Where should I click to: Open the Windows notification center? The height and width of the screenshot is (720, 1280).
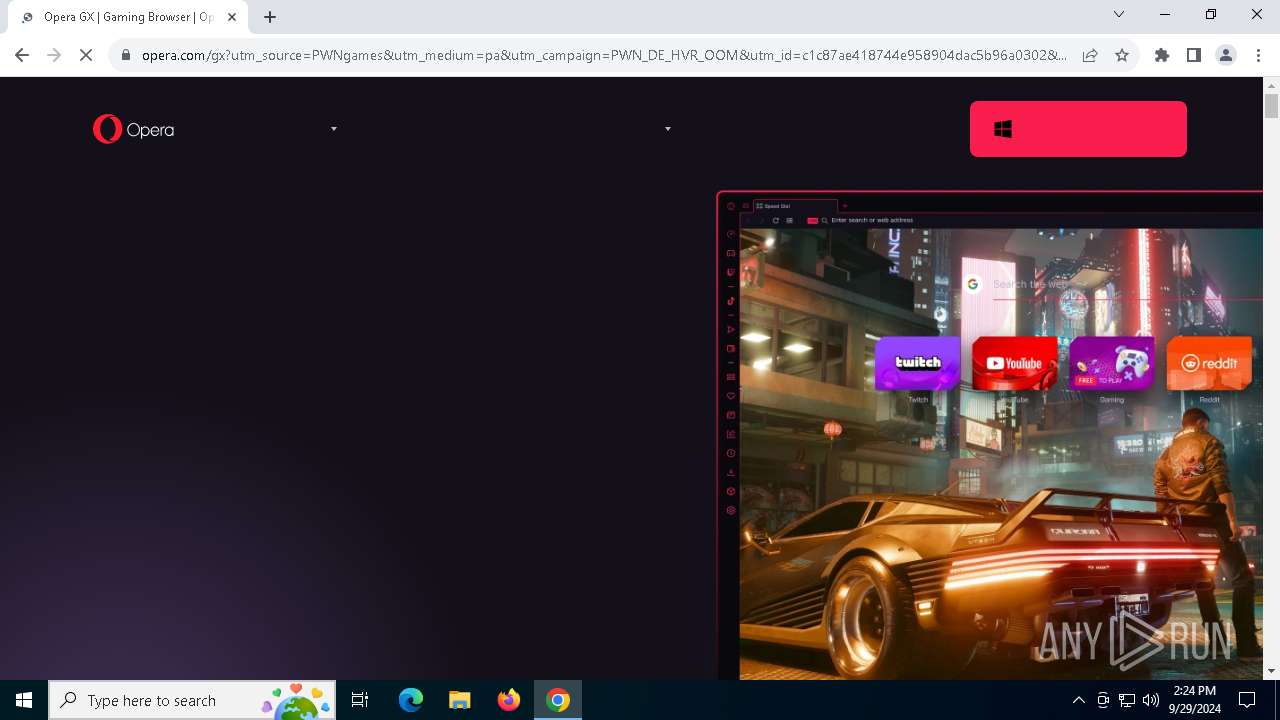pyautogui.click(x=1248, y=700)
